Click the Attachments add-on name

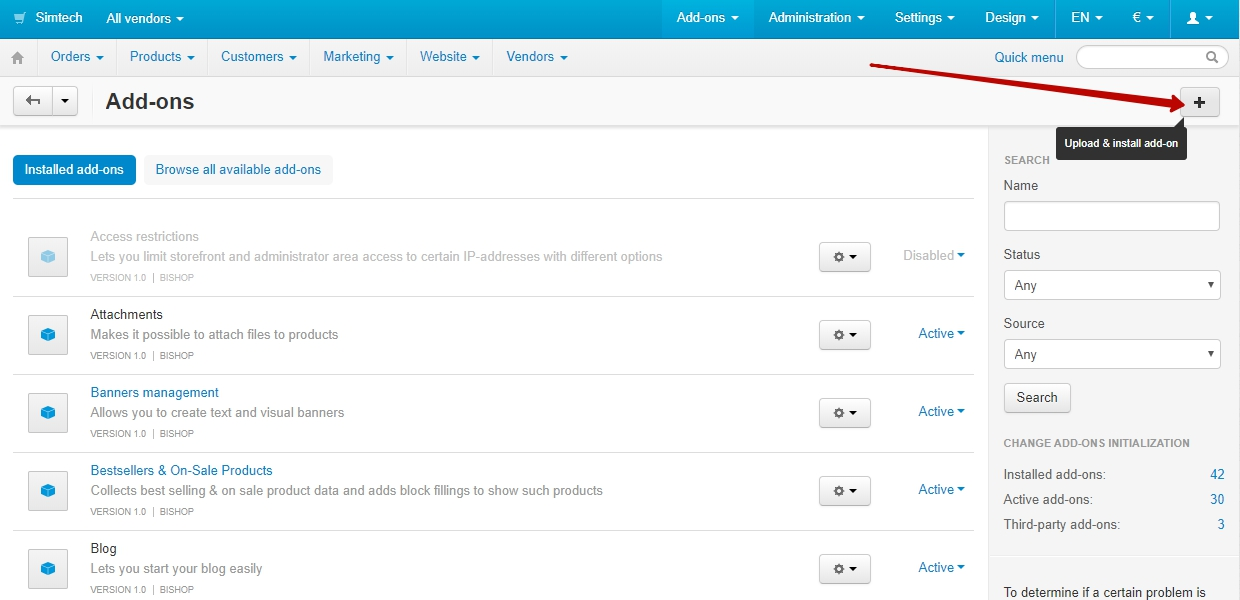click(x=126, y=315)
